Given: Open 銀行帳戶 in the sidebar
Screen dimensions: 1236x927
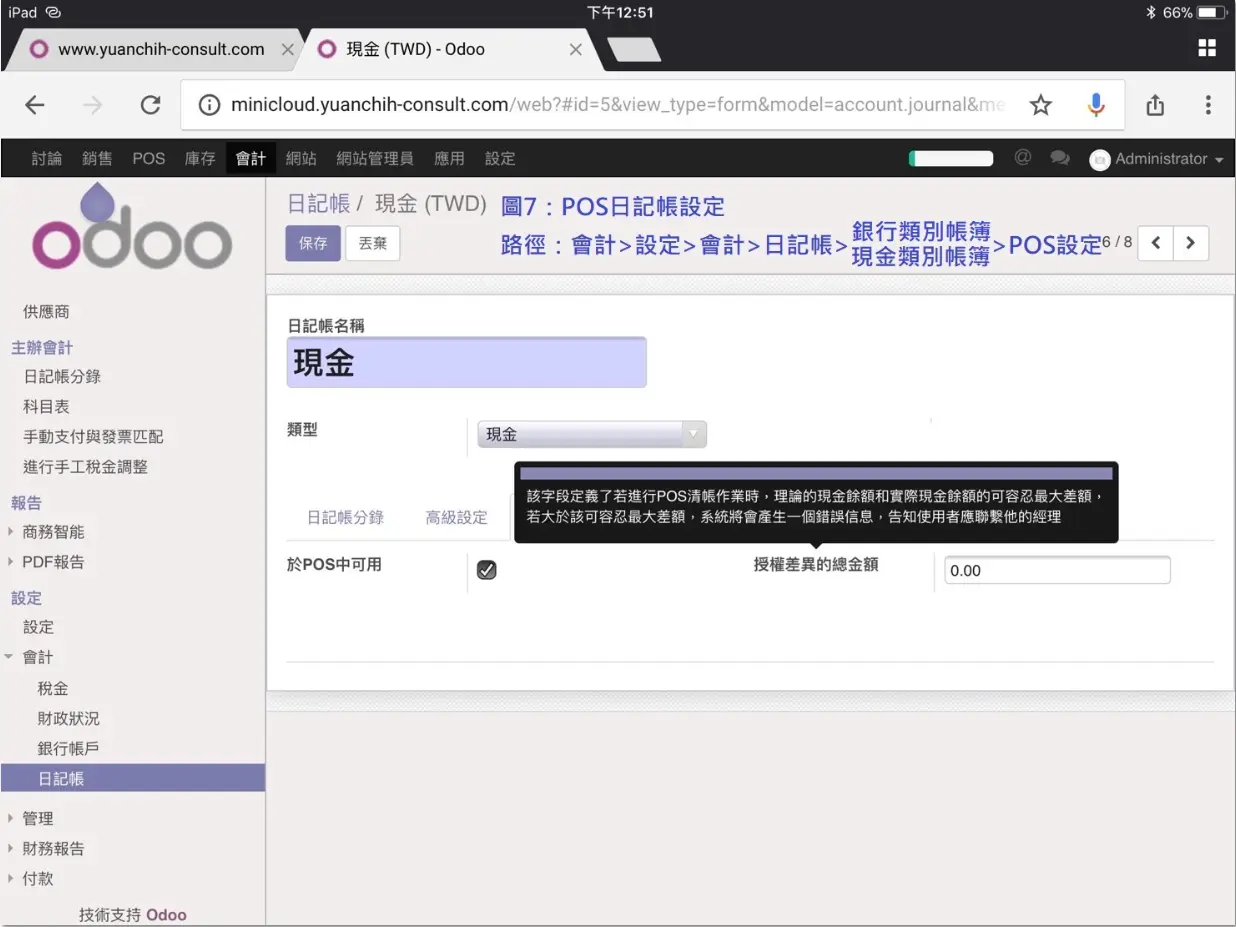Looking at the screenshot, I should [x=68, y=749].
